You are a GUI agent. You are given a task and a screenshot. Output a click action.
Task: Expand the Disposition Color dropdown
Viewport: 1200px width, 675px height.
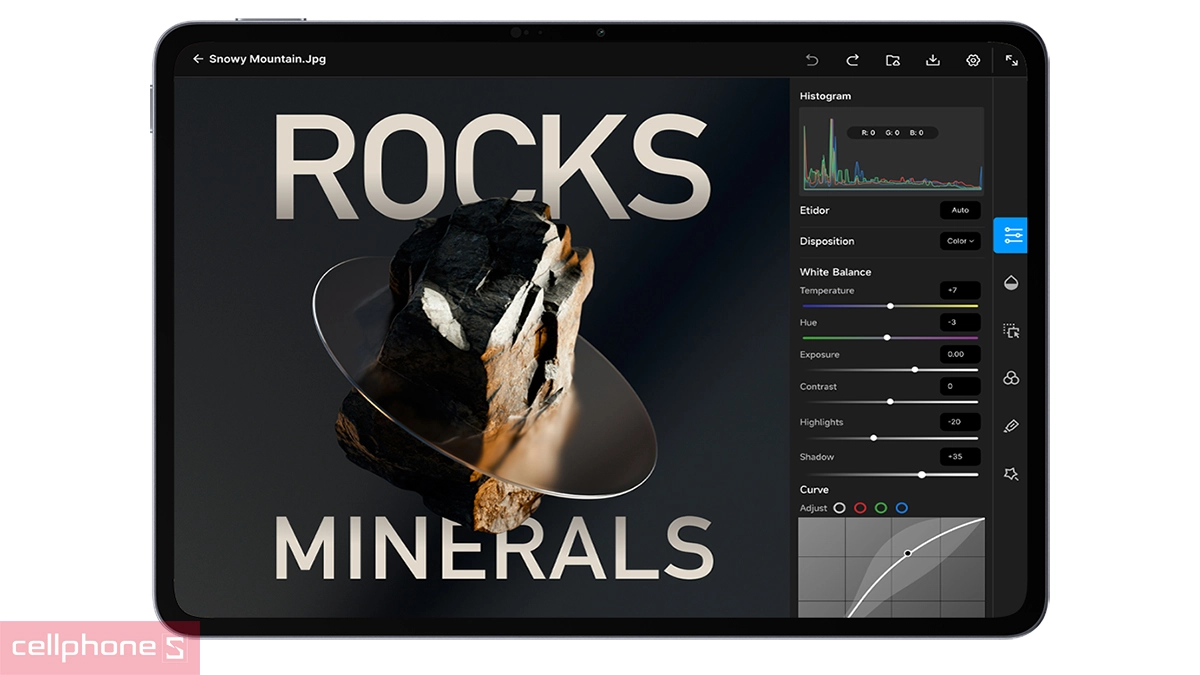pos(960,241)
